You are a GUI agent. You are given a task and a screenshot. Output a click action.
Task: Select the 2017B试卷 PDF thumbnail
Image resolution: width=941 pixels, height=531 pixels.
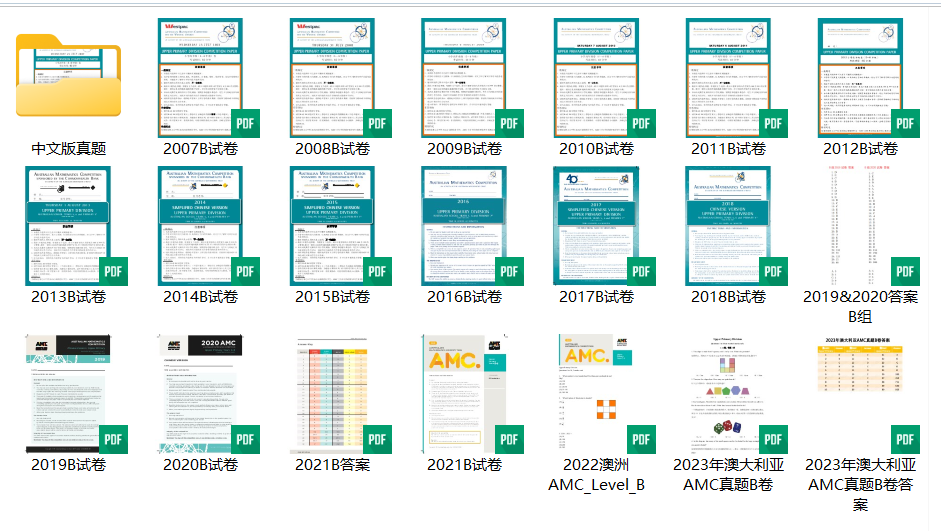604,226
